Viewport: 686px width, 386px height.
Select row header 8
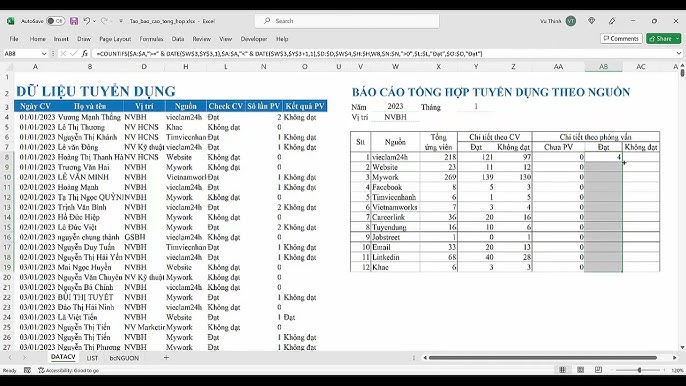coord(7,157)
